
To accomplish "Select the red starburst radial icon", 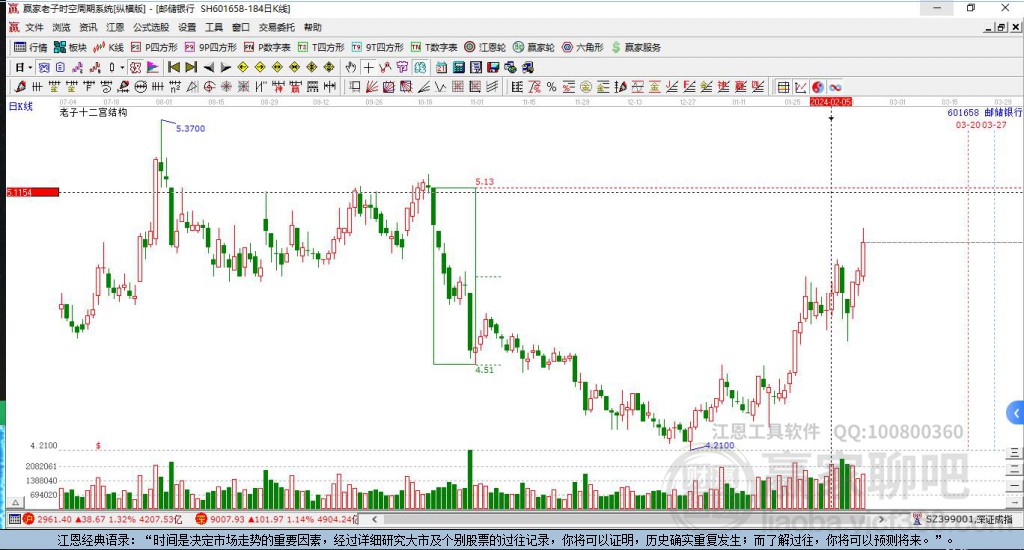I will coord(225,87).
